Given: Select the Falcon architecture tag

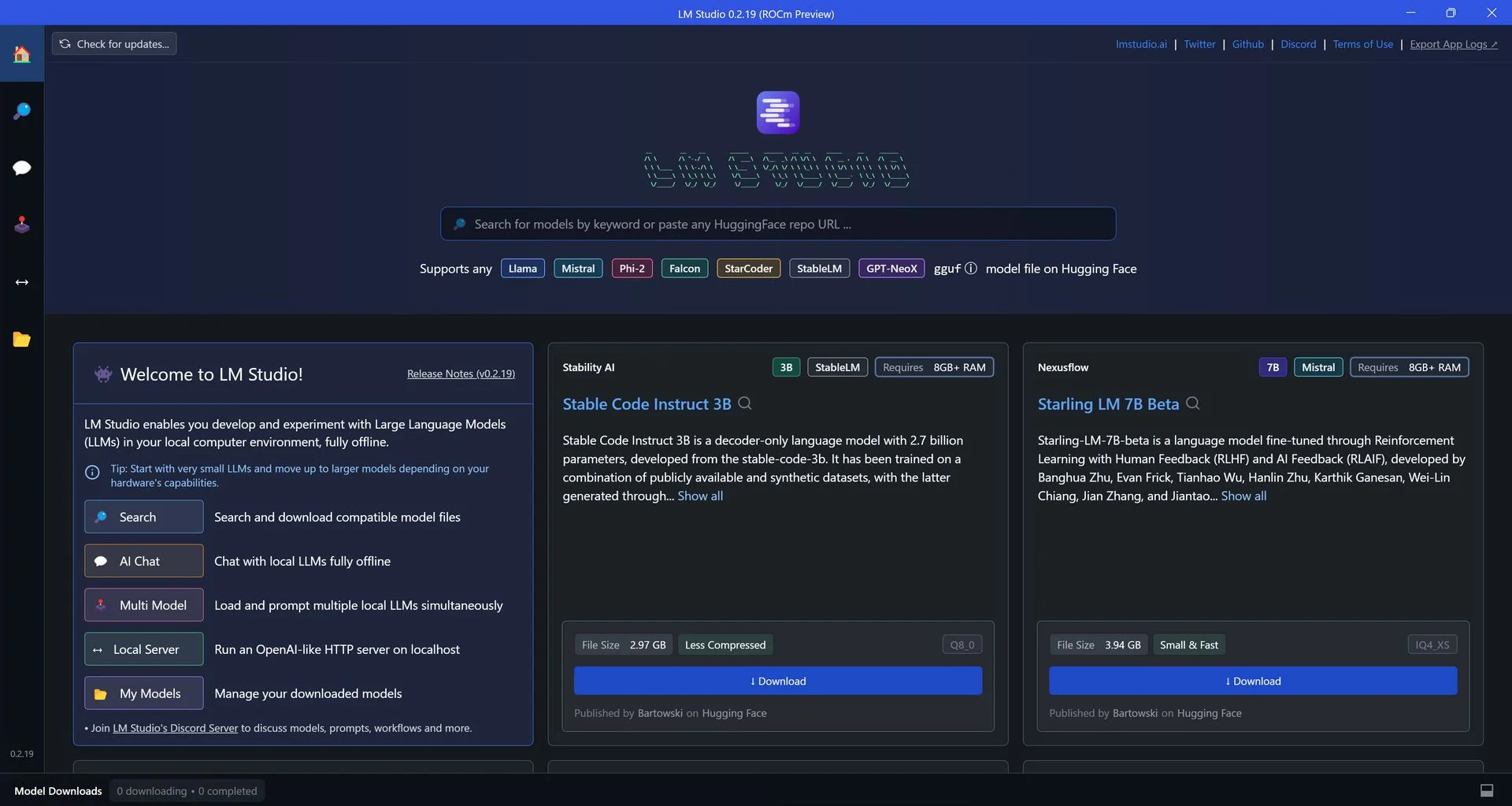Looking at the screenshot, I should pos(684,269).
